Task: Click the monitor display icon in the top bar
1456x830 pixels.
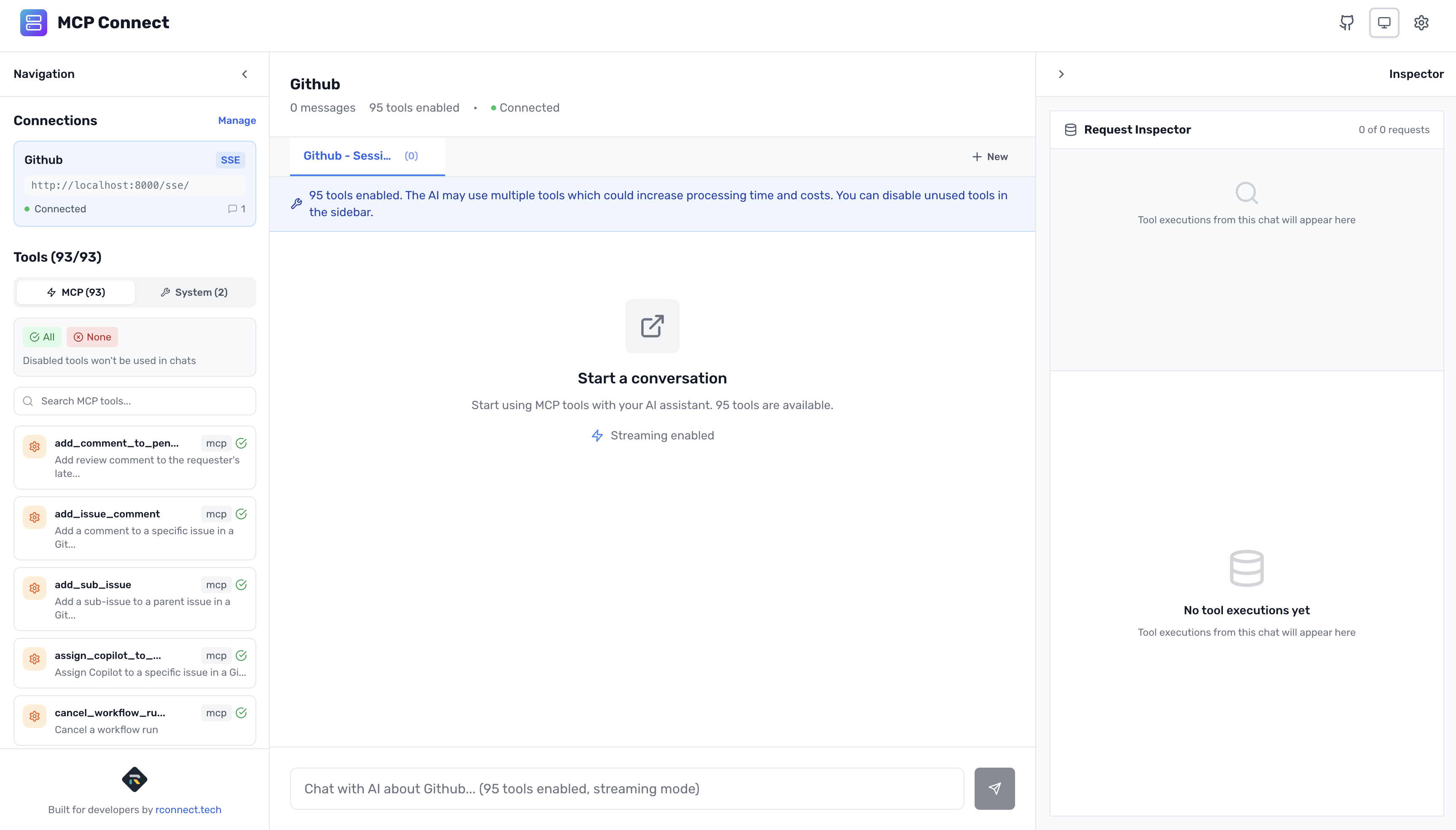Action: (1384, 22)
